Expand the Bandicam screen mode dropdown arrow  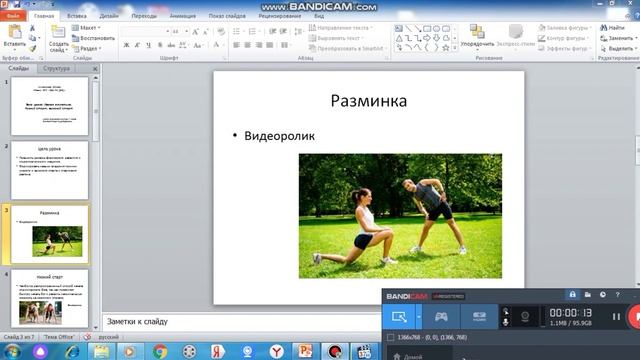pyautogui.click(x=418, y=316)
